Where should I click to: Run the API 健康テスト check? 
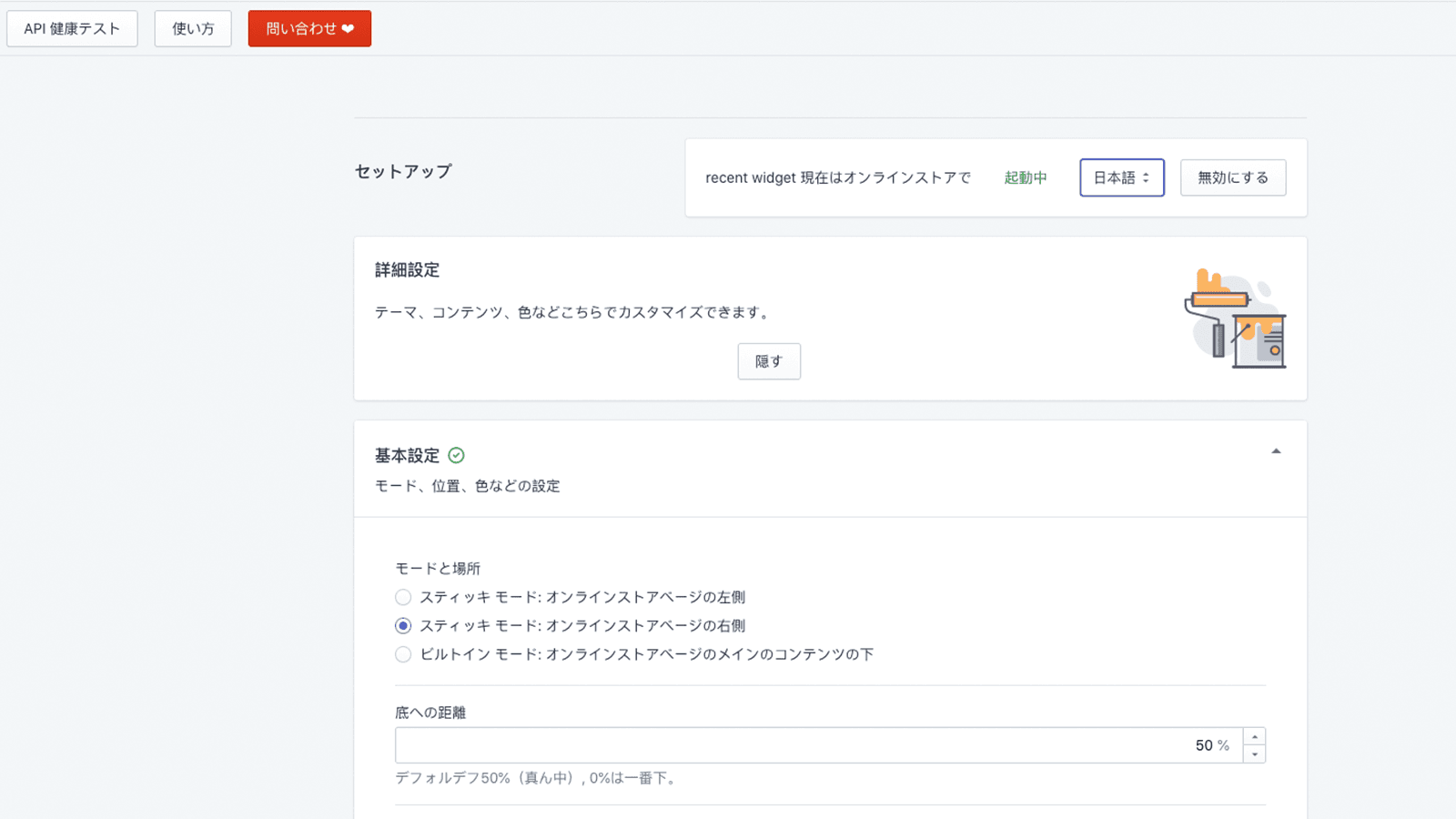[72, 28]
